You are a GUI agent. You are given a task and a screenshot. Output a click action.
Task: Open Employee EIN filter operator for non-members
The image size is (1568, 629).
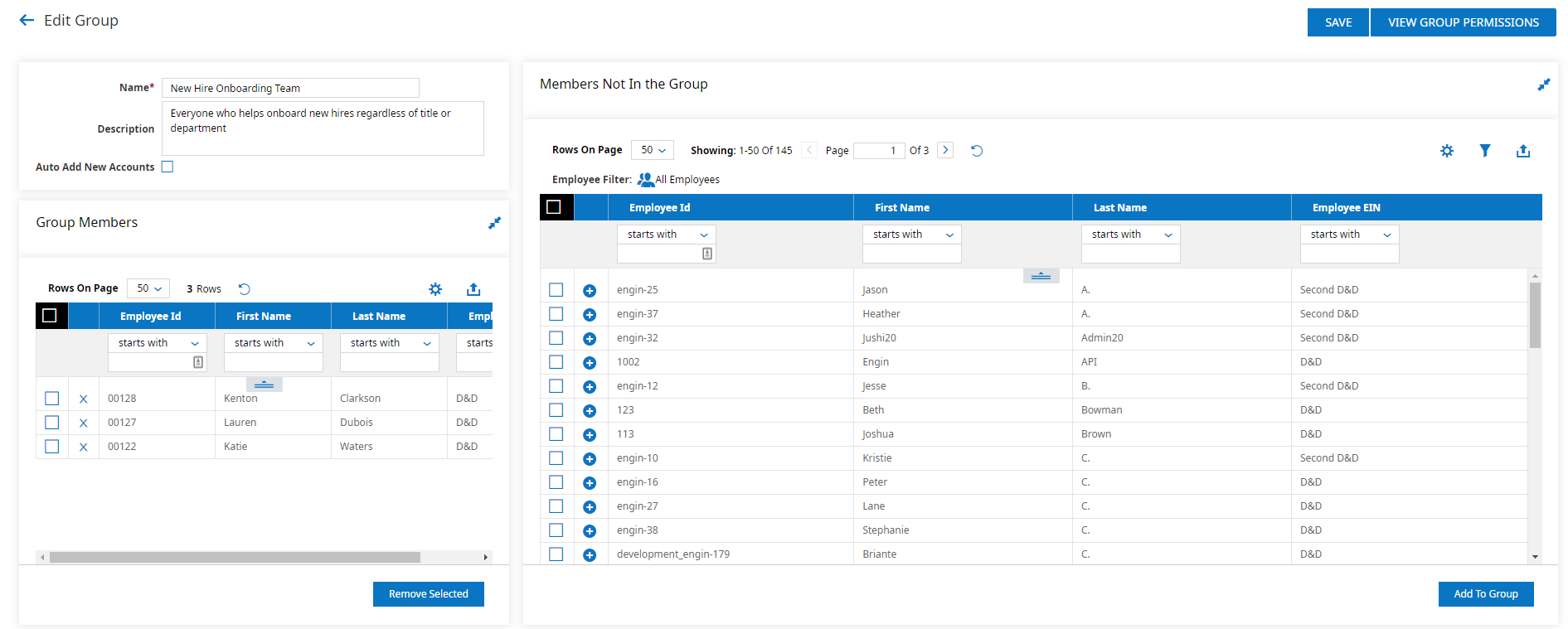tap(1350, 235)
